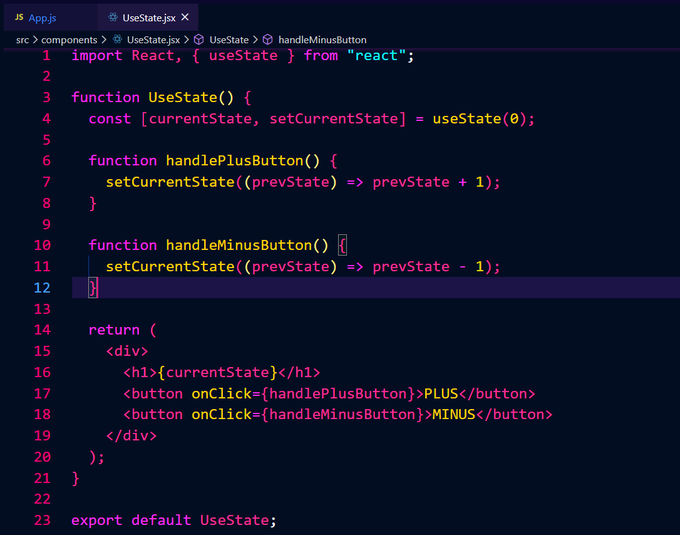Click useState inside the import braces

point(243,55)
